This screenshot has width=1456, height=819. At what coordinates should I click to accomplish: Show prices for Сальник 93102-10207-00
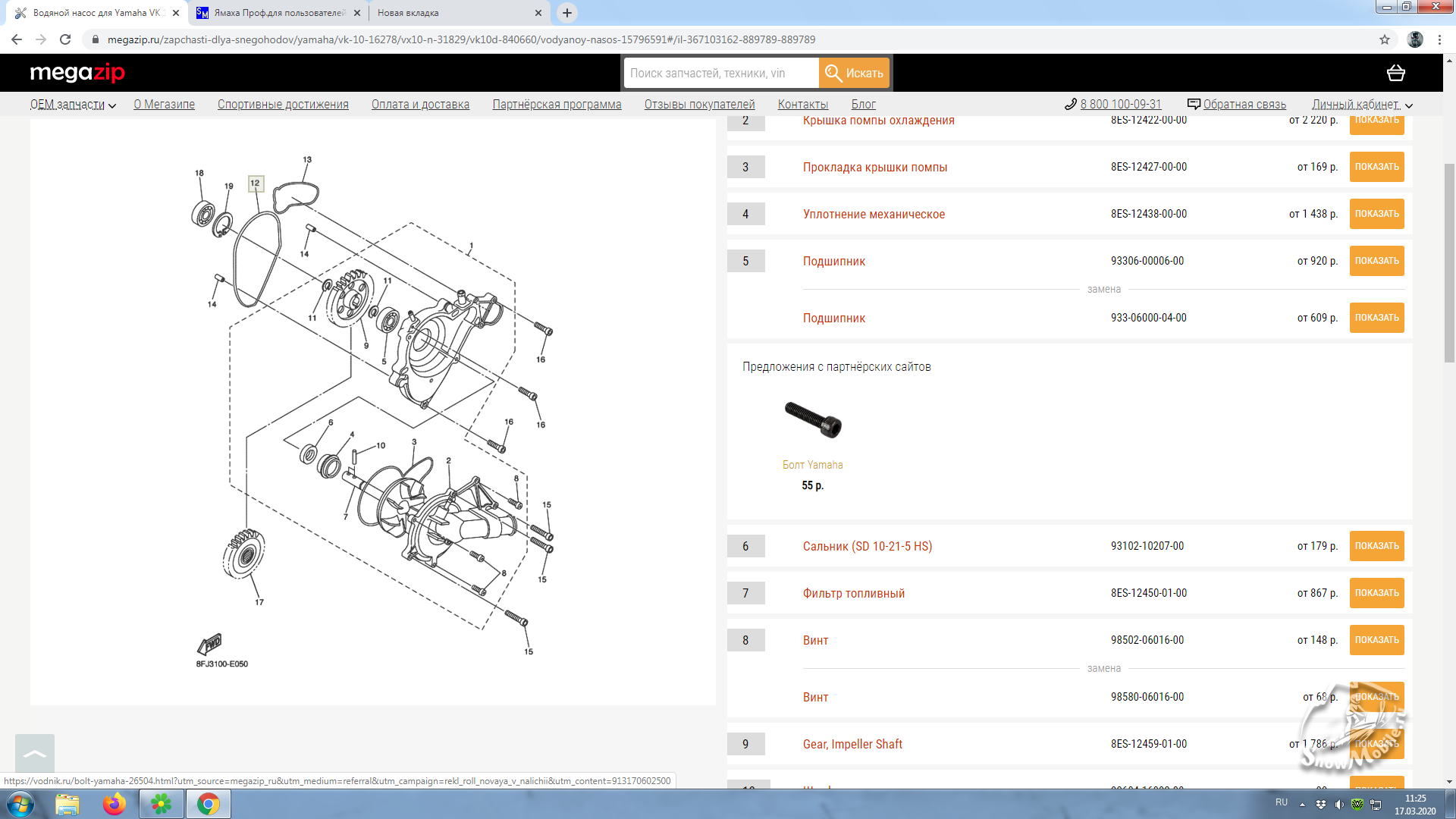1376,546
